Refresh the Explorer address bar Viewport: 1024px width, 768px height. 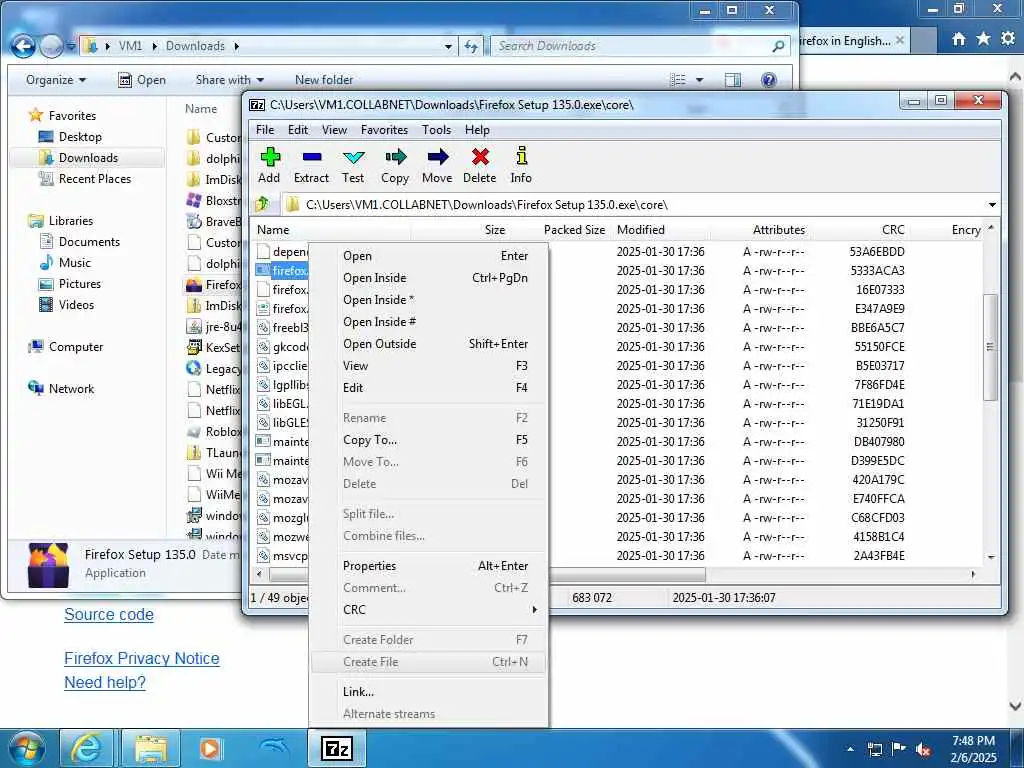(470, 46)
